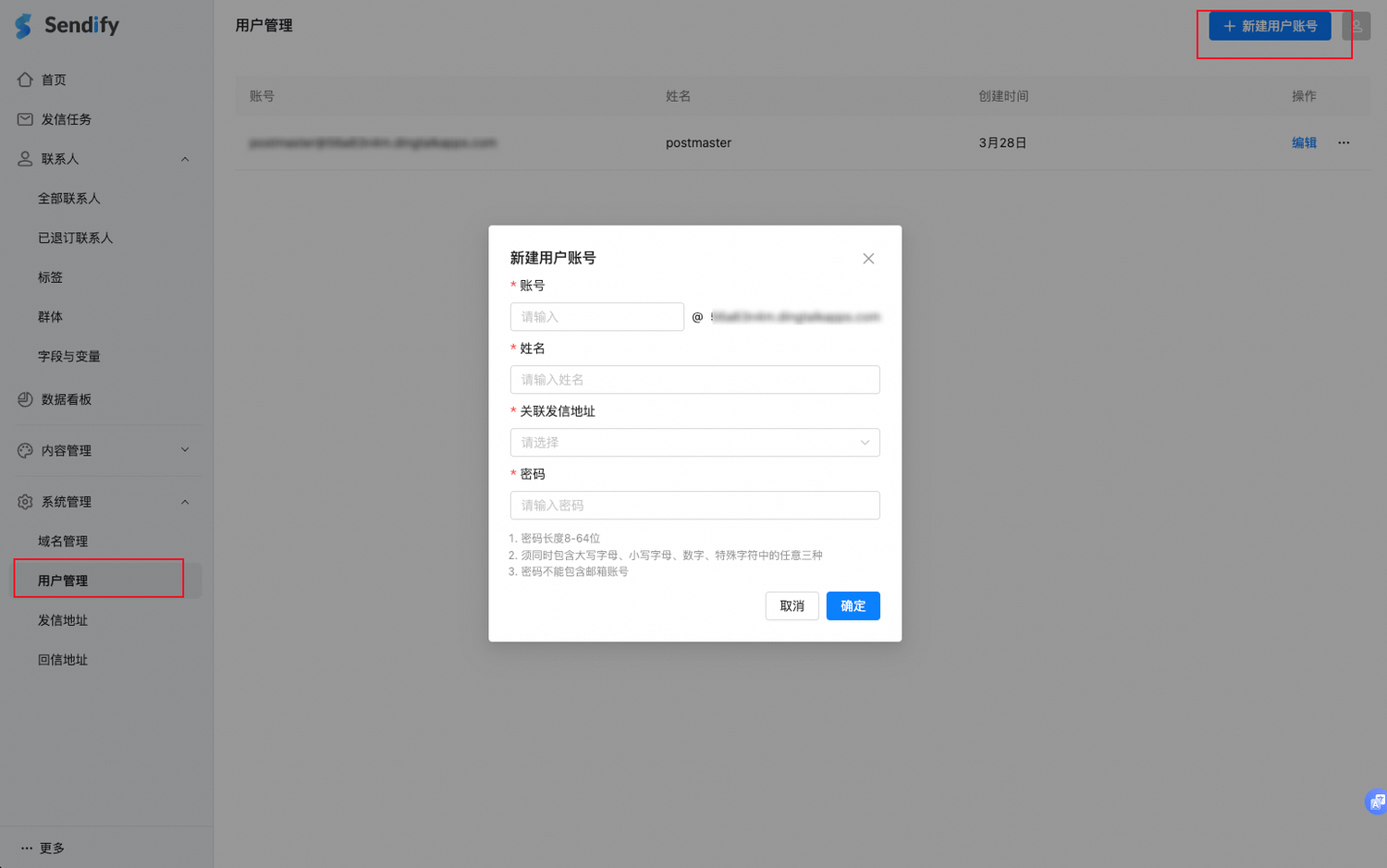Click the 3月28日 creation date cell
1387x868 pixels.
pyautogui.click(x=1002, y=142)
